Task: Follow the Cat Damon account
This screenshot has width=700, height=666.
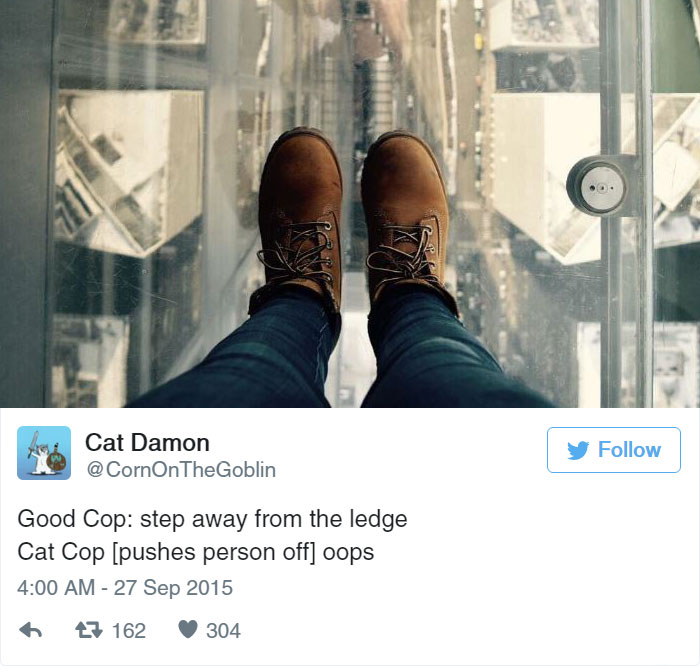Action: tap(614, 450)
